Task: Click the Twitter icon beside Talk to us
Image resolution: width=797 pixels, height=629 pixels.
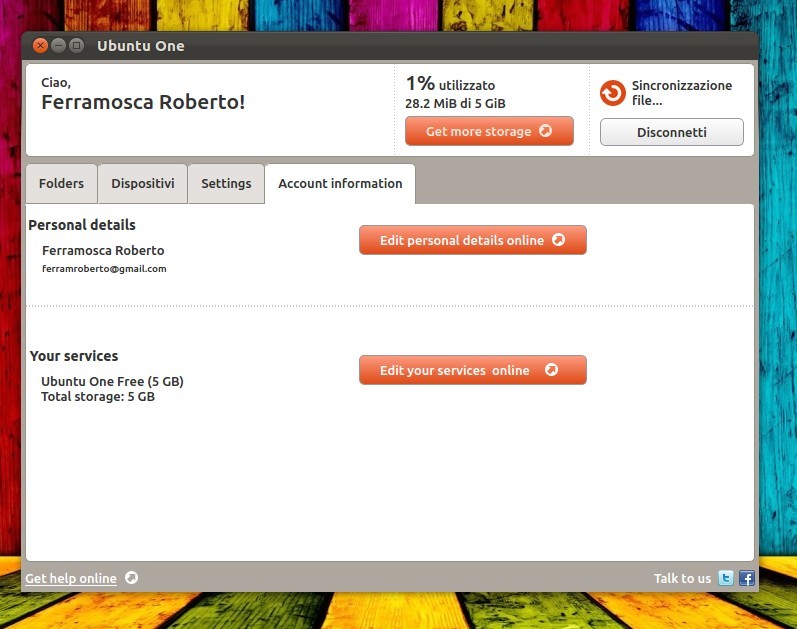Action: coord(726,578)
